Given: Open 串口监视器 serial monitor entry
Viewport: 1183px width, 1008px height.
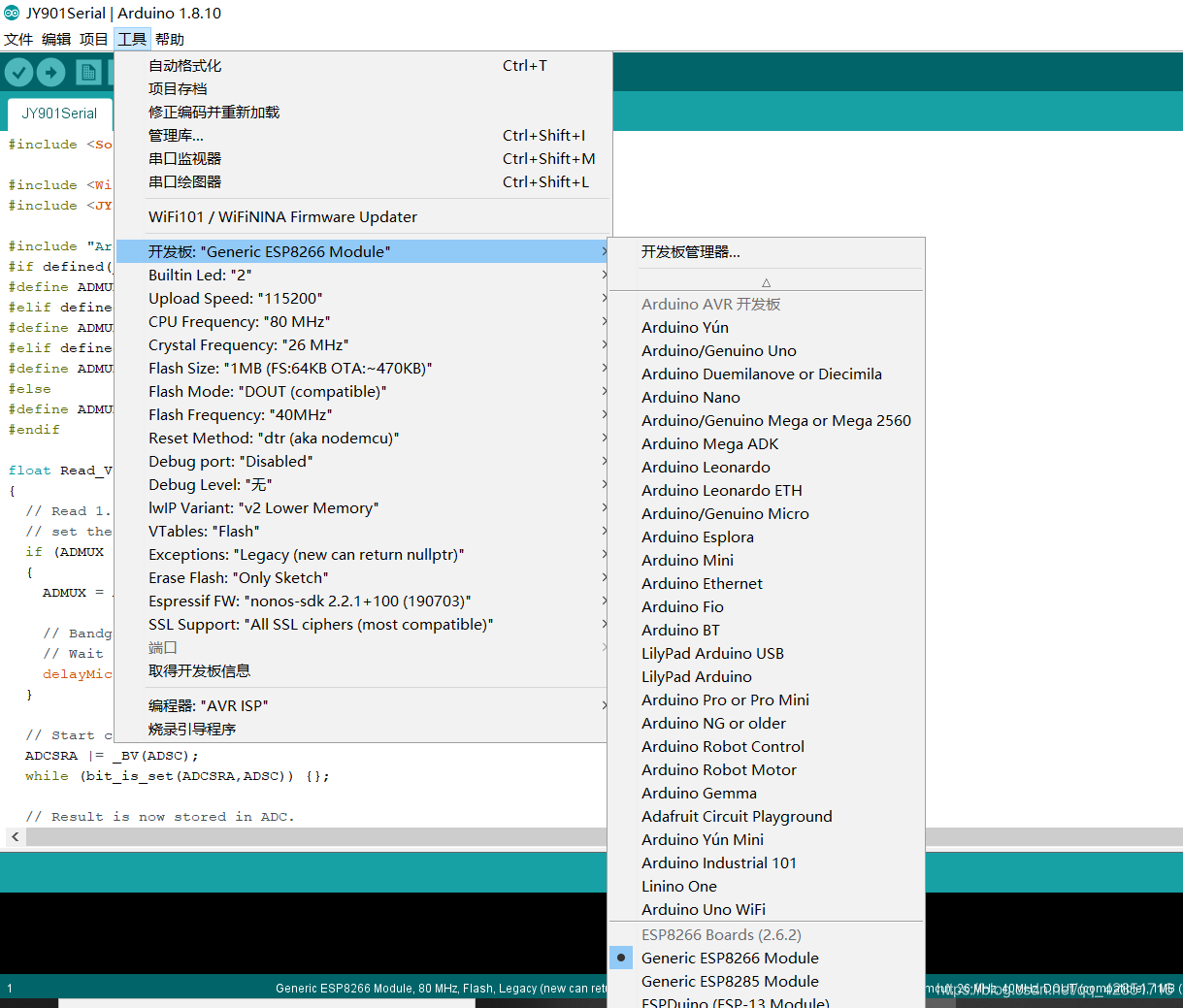Looking at the screenshot, I should pos(363,158).
